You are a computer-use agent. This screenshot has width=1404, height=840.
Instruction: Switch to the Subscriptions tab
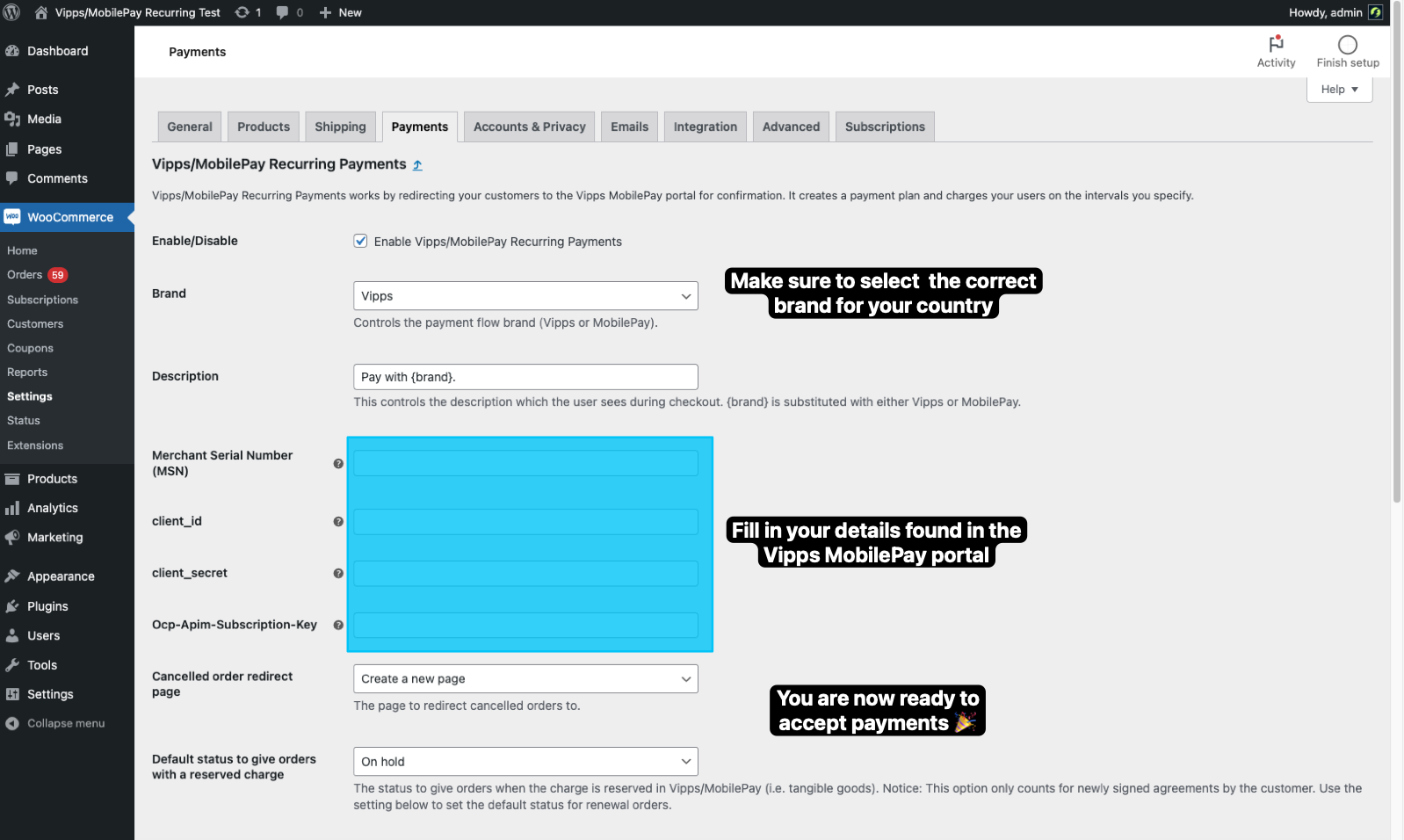pyautogui.click(x=884, y=127)
